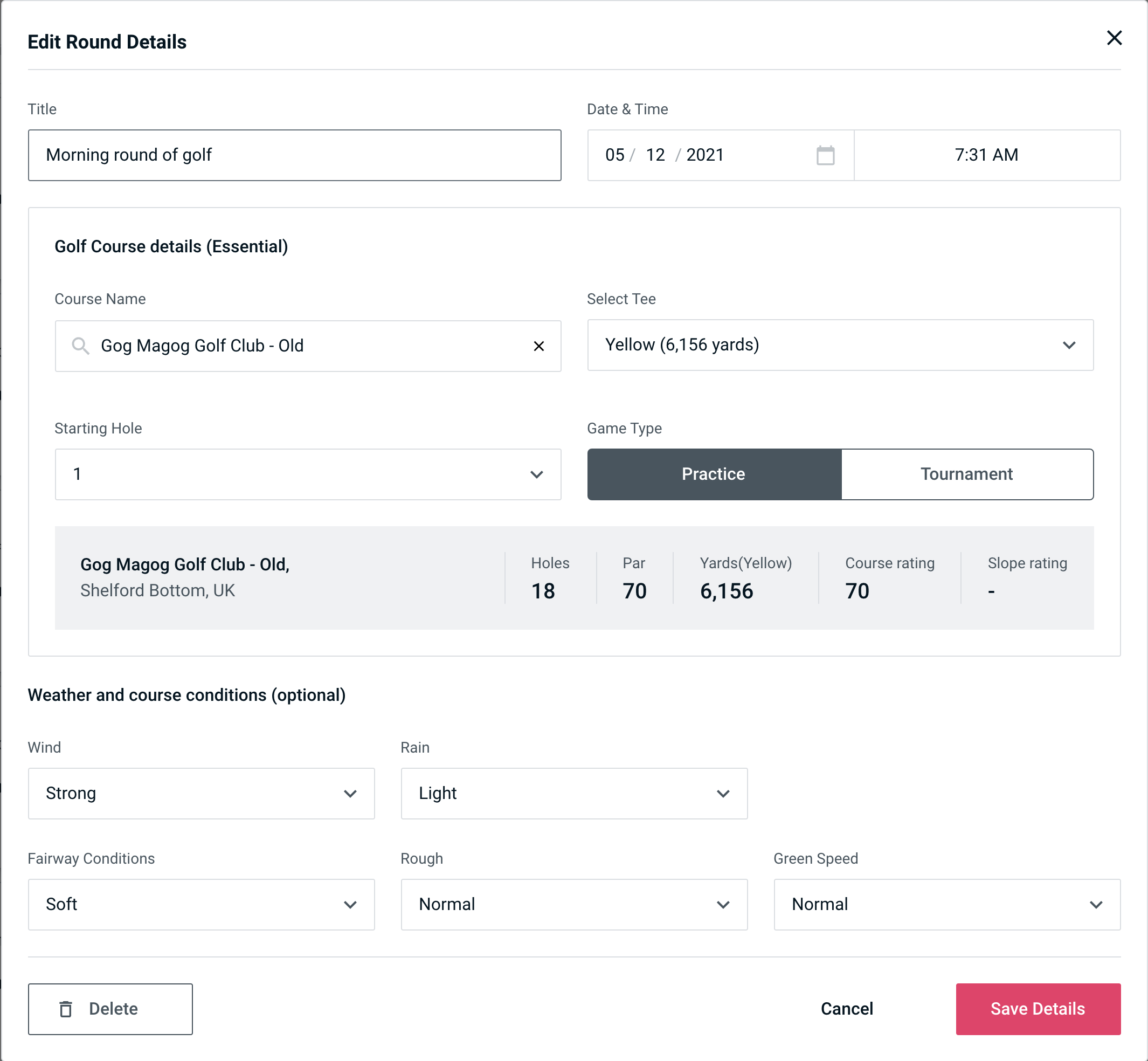
Task: Click the search icon in Course Name field
Action: point(81,345)
